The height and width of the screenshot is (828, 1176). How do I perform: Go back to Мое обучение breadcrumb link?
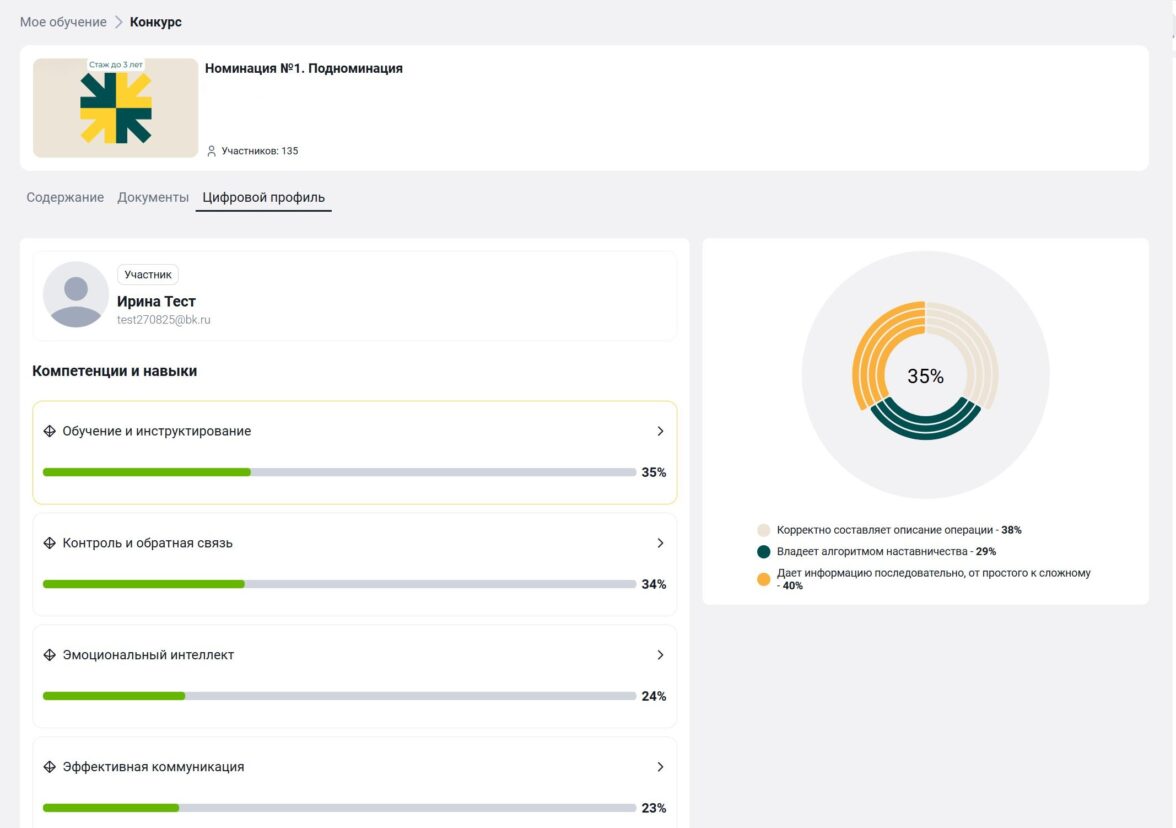pyautogui.click(x=62, y=22)
